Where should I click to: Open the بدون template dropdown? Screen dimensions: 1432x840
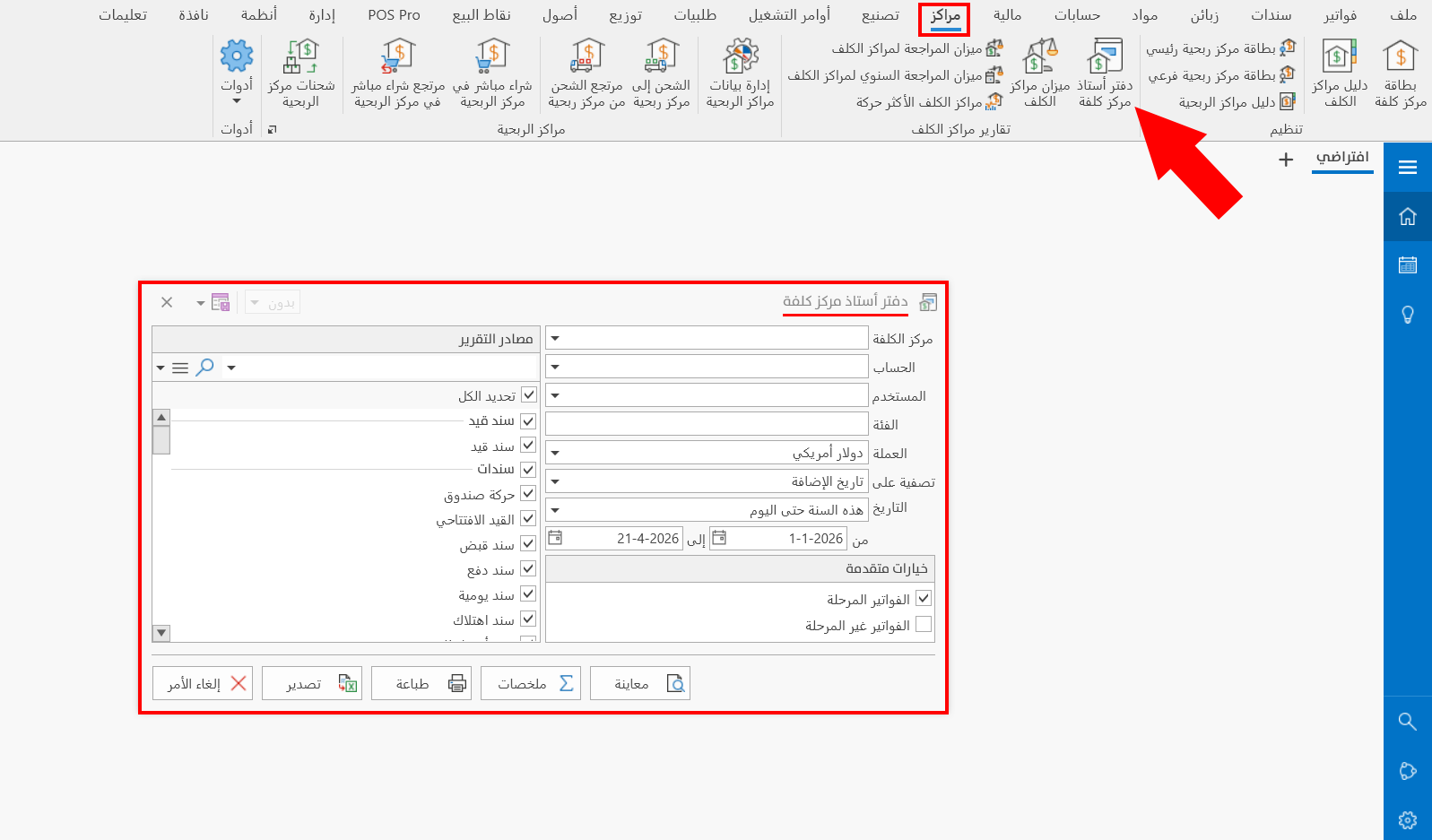[x=273, y=303]
